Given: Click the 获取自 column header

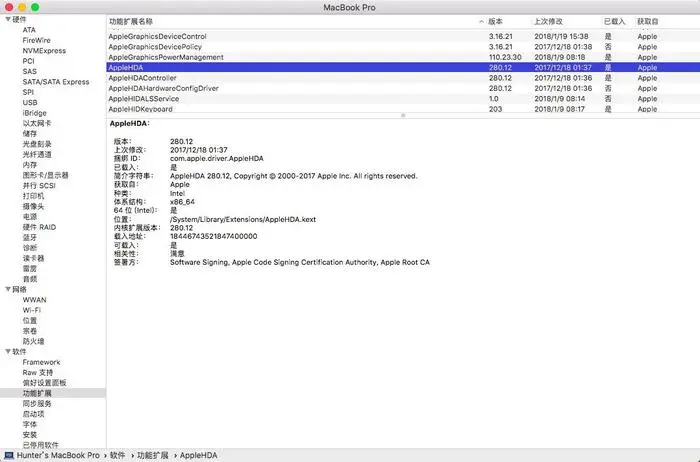Looking at the screenshot, I should pos(650,21).
